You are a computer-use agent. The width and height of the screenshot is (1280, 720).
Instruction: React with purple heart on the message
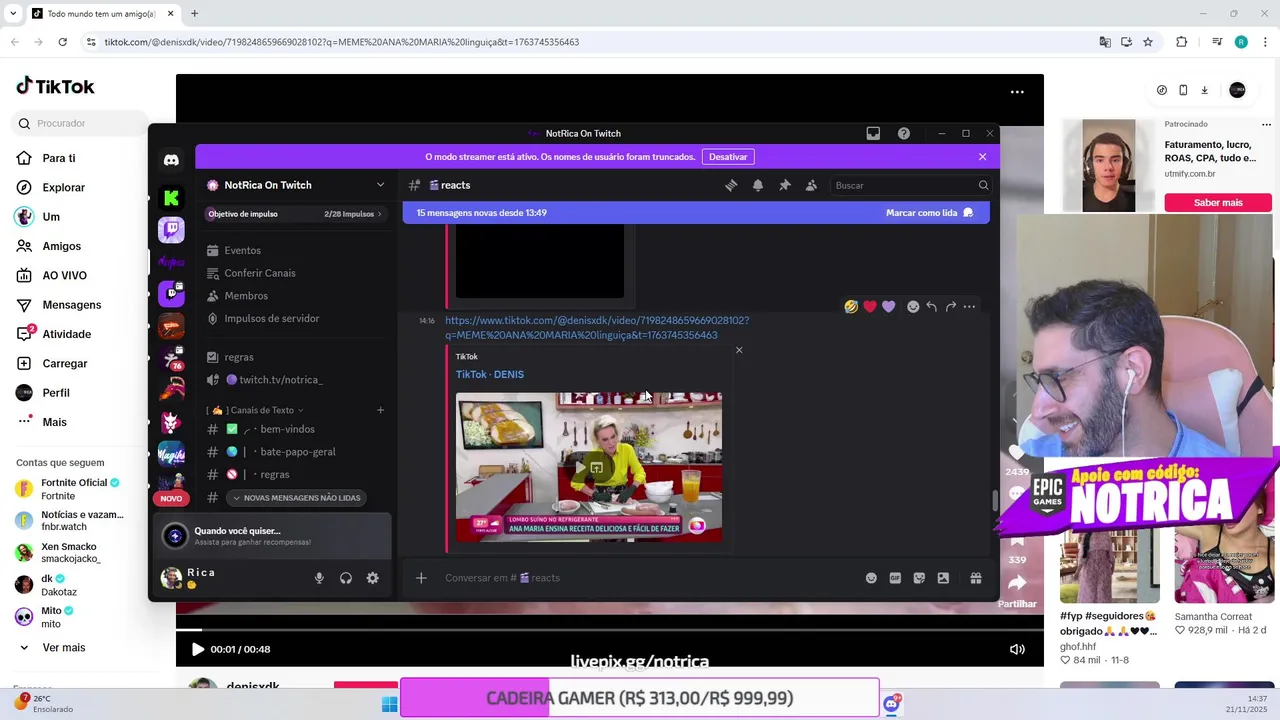tap(888, 307)
